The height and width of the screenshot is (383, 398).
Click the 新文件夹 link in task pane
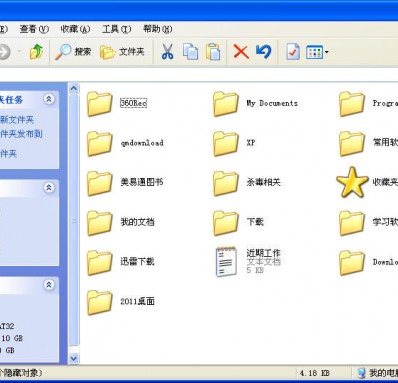point(17,120)
